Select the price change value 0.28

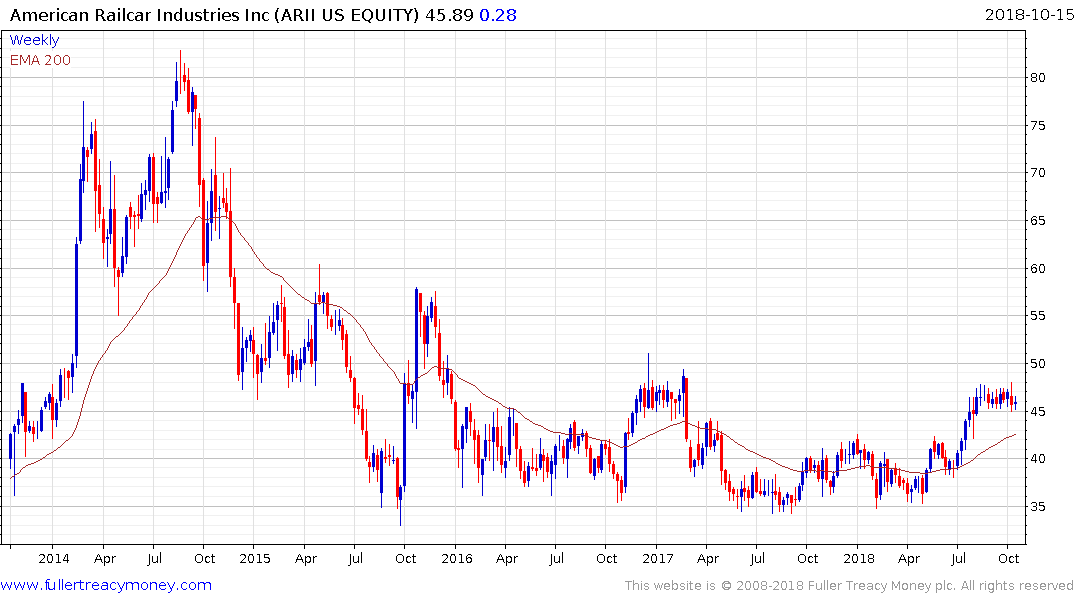click(498, 15)
